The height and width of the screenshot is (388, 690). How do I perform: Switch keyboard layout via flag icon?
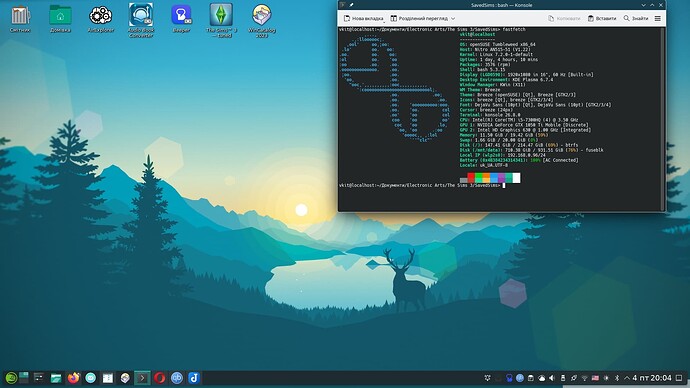tap(595, 378)
